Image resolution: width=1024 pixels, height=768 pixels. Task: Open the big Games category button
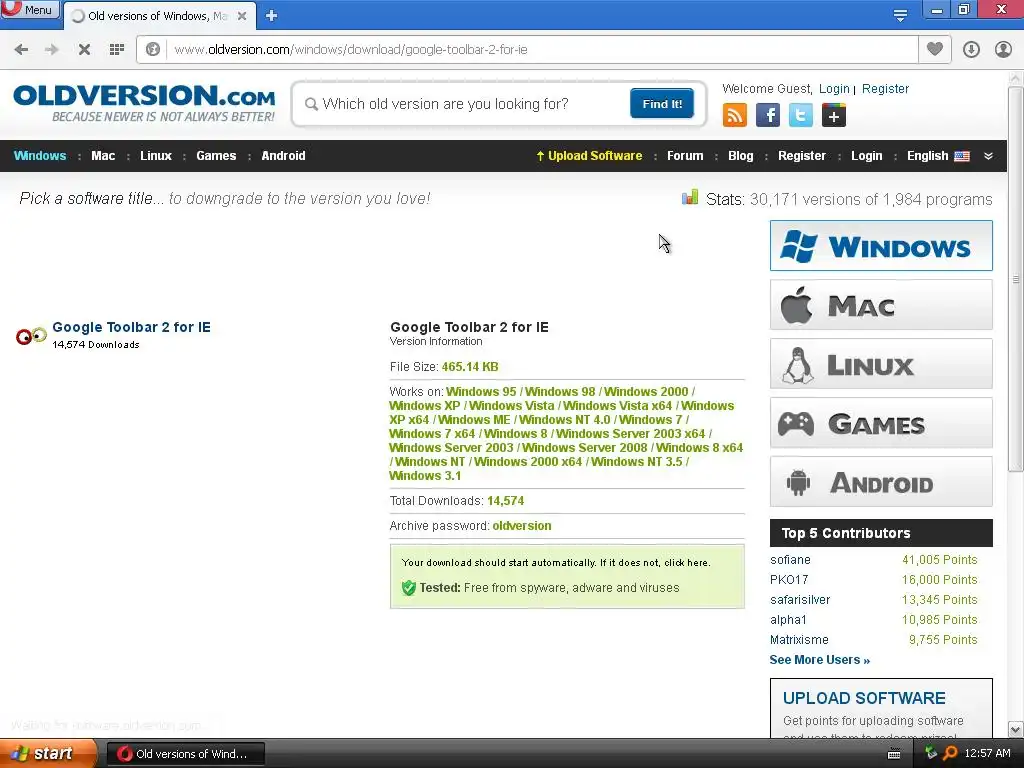[x=881, y=423]
